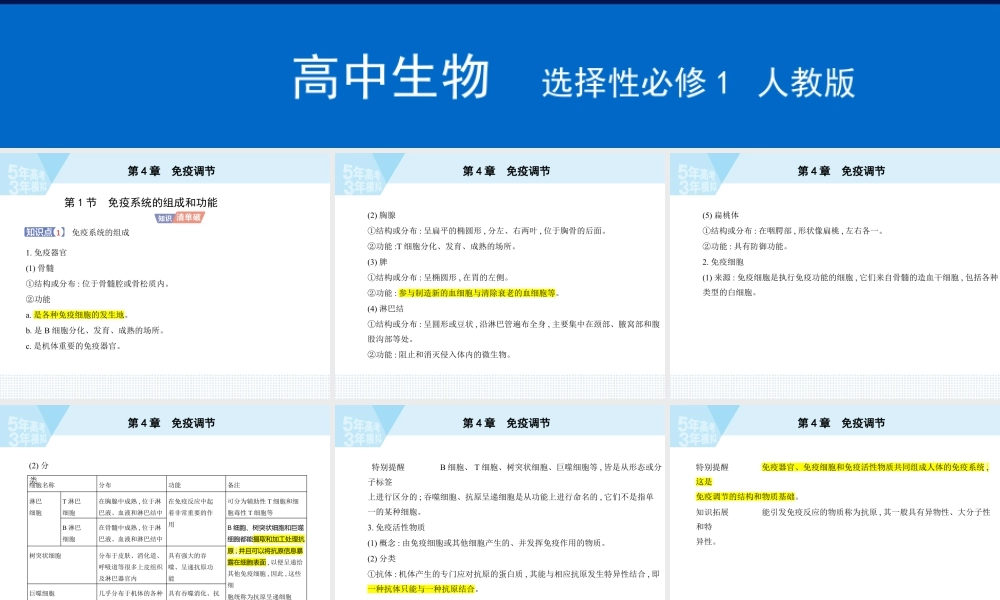Click the highlighted text 免疫调节的结构和物质基础

pos(746,497)
